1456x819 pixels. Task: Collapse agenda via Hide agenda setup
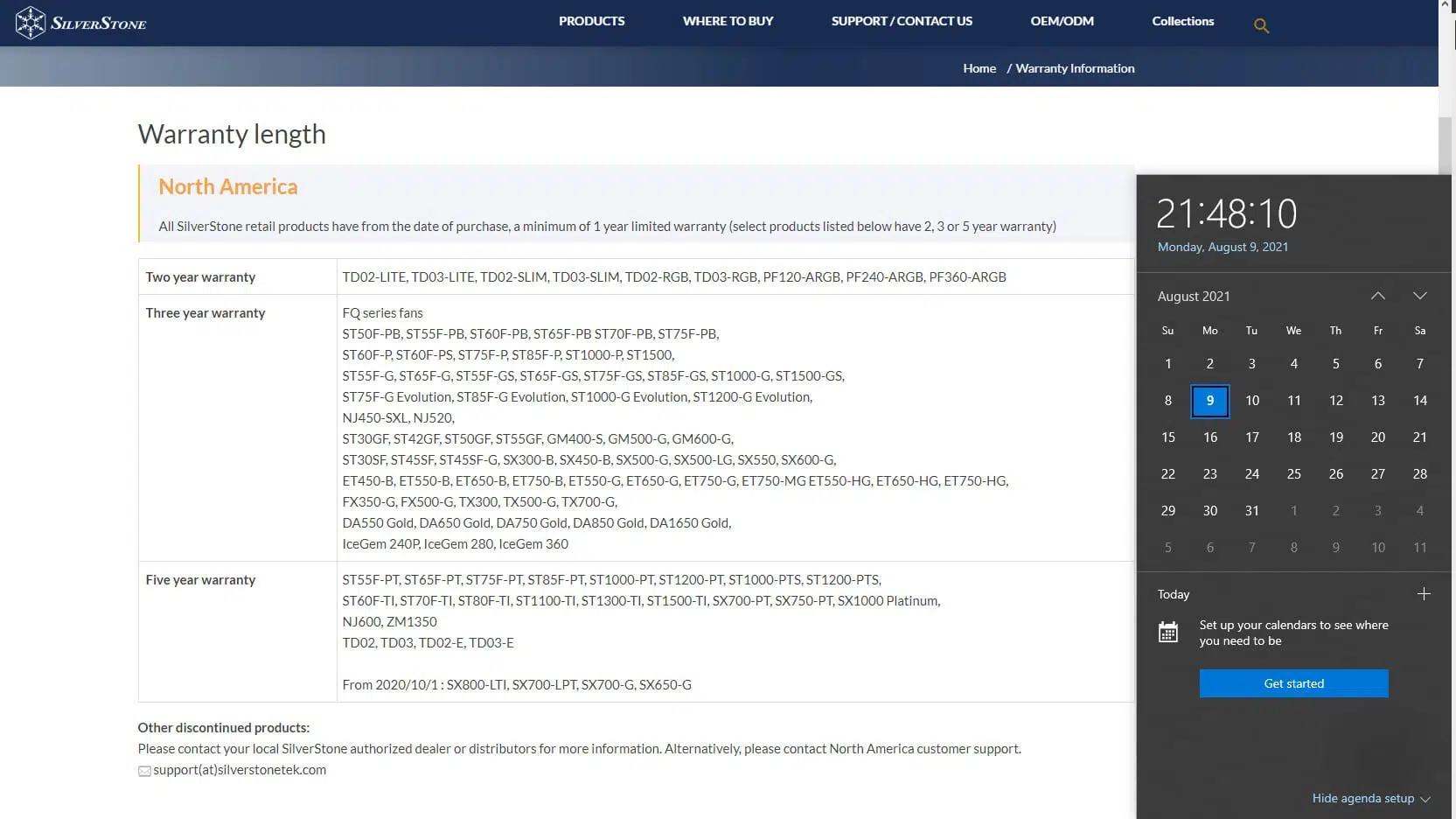tap(1371, 798)
